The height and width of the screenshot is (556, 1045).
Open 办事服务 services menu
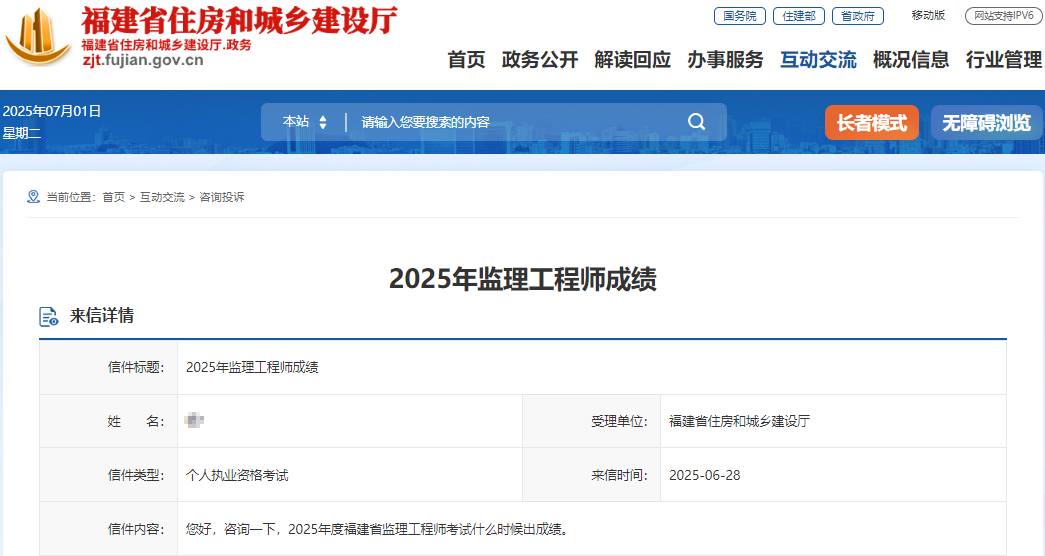coord(725,60)
